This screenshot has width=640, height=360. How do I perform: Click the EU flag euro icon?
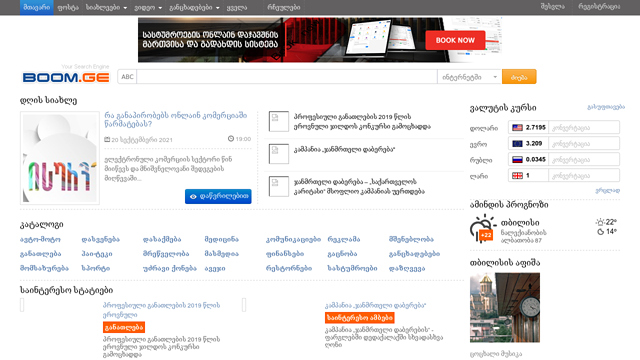[517, 144]
